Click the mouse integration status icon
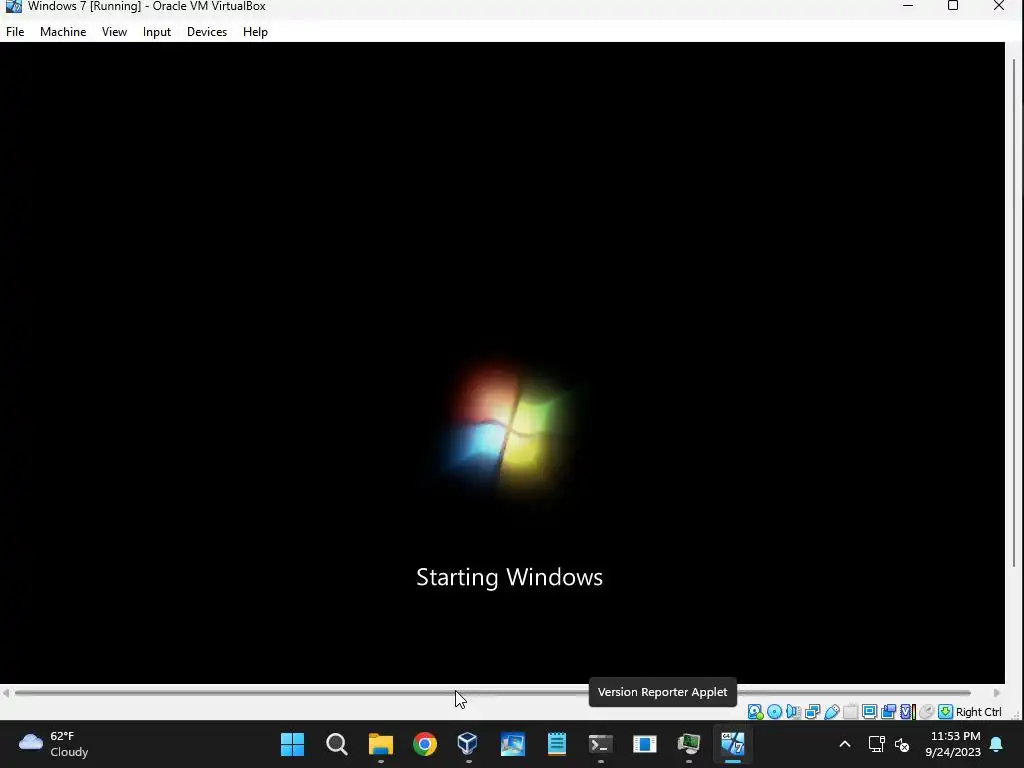Viewport: 1024px width, 768px height. tap(927, 712)
